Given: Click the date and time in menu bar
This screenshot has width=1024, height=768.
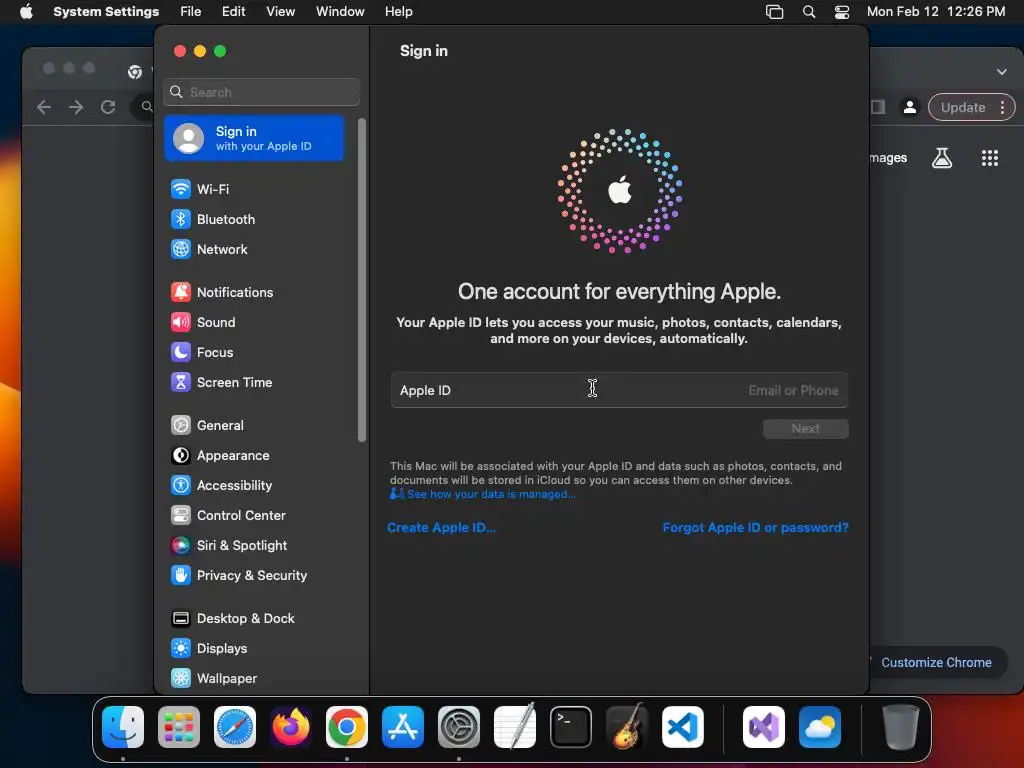Looking at the screenshot, I should 936,12.
